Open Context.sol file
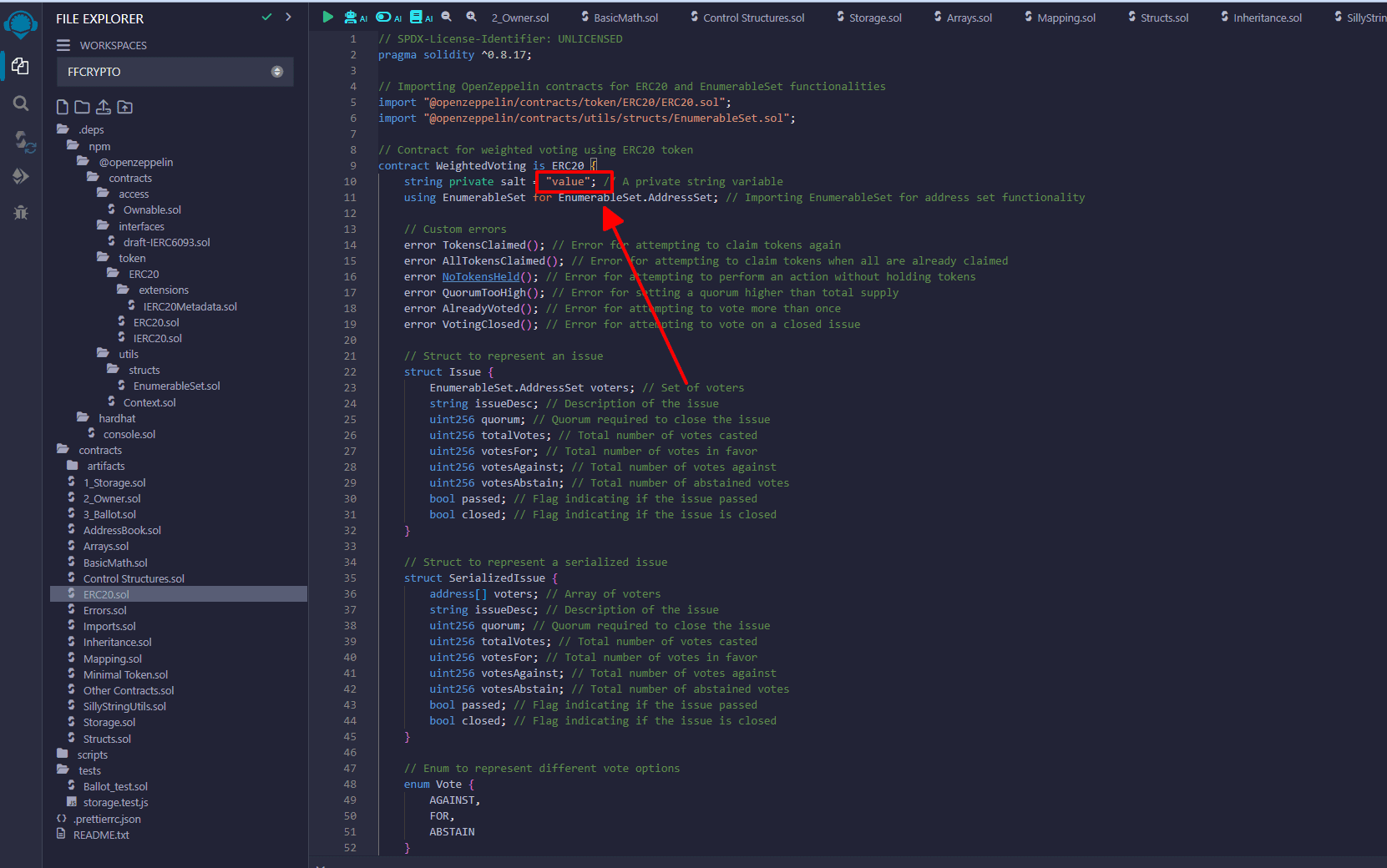The height and width of the screenshot is (868, 1387). (x=149, y=402)
